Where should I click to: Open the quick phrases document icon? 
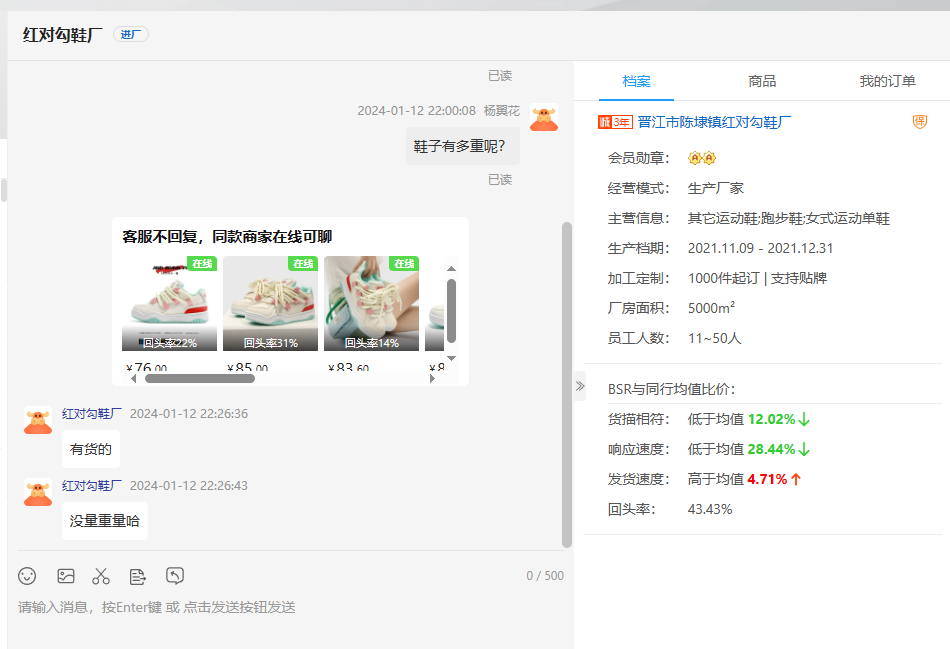coord(138,576)
